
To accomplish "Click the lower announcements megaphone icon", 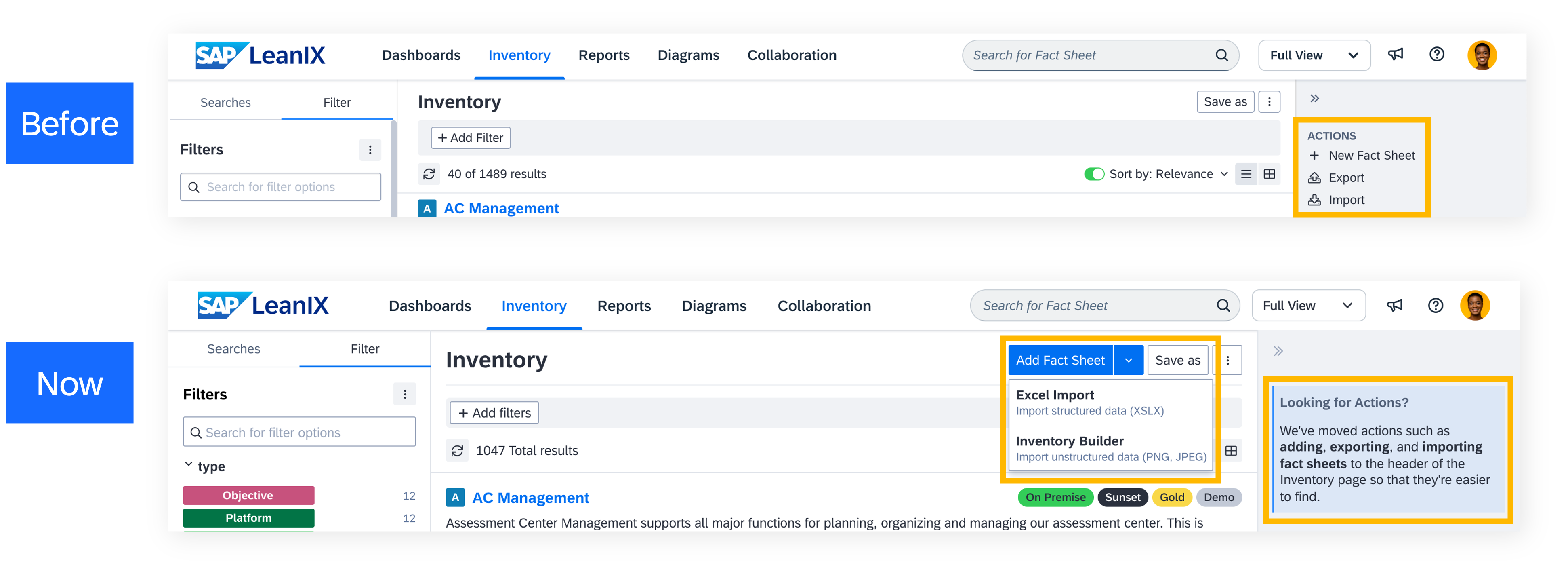I will click(x=1395, y=305).
